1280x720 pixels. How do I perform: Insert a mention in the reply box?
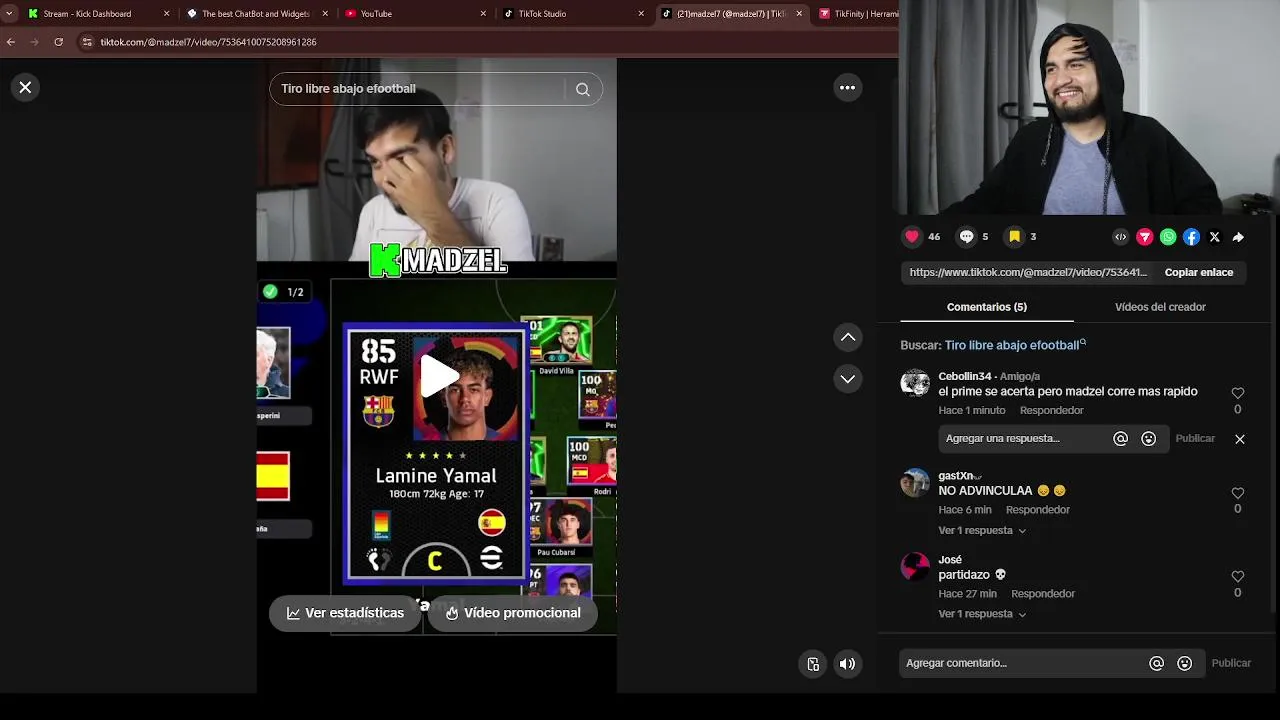click(1120, 439)
